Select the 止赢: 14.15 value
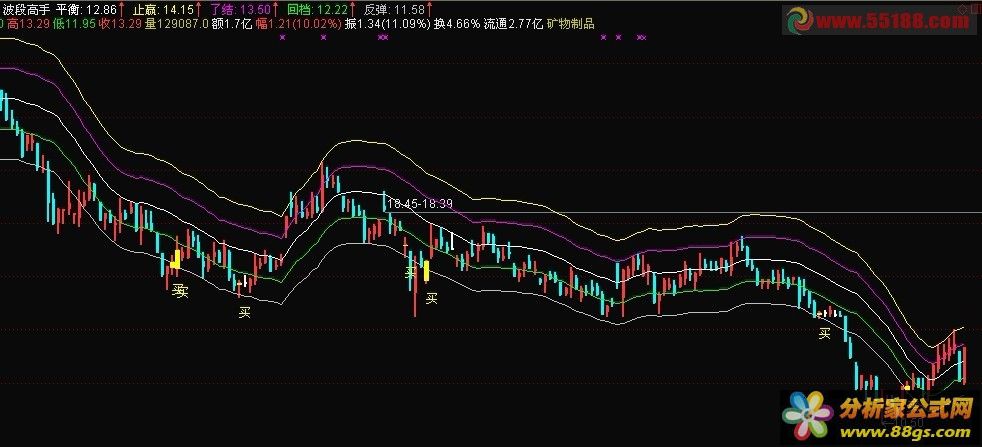 163,9
